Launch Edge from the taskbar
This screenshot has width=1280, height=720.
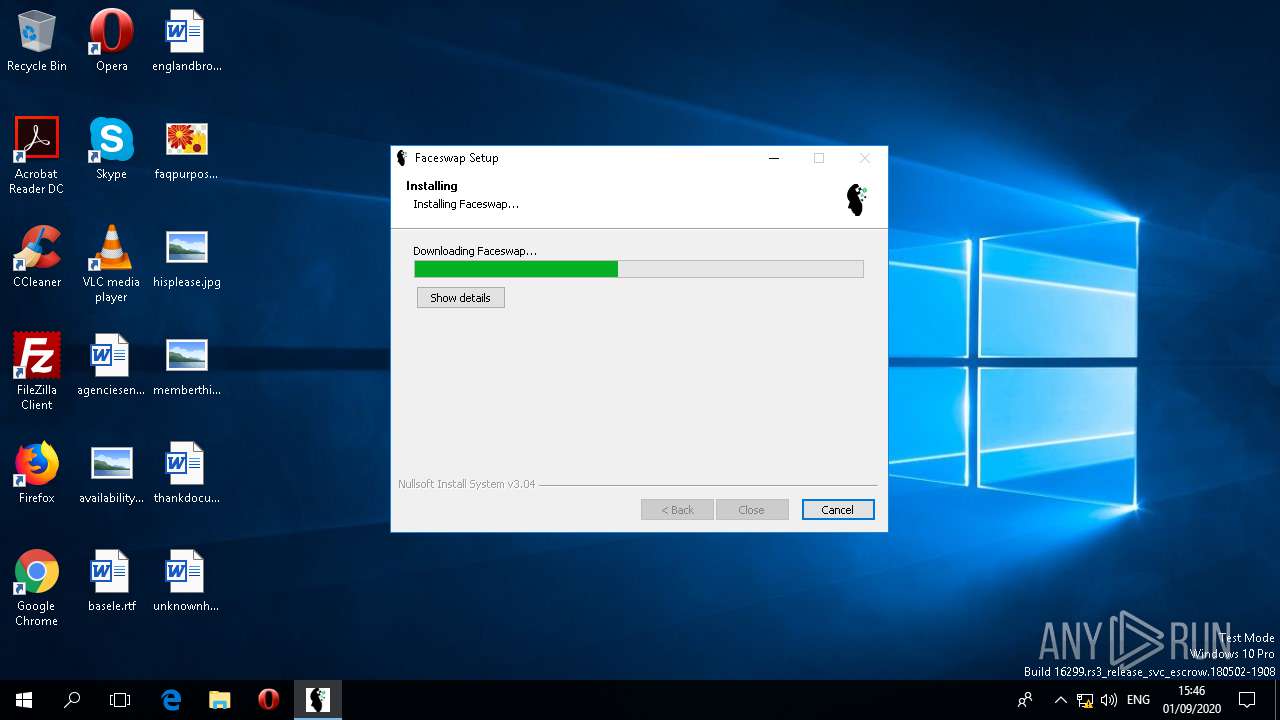point(171,700)
